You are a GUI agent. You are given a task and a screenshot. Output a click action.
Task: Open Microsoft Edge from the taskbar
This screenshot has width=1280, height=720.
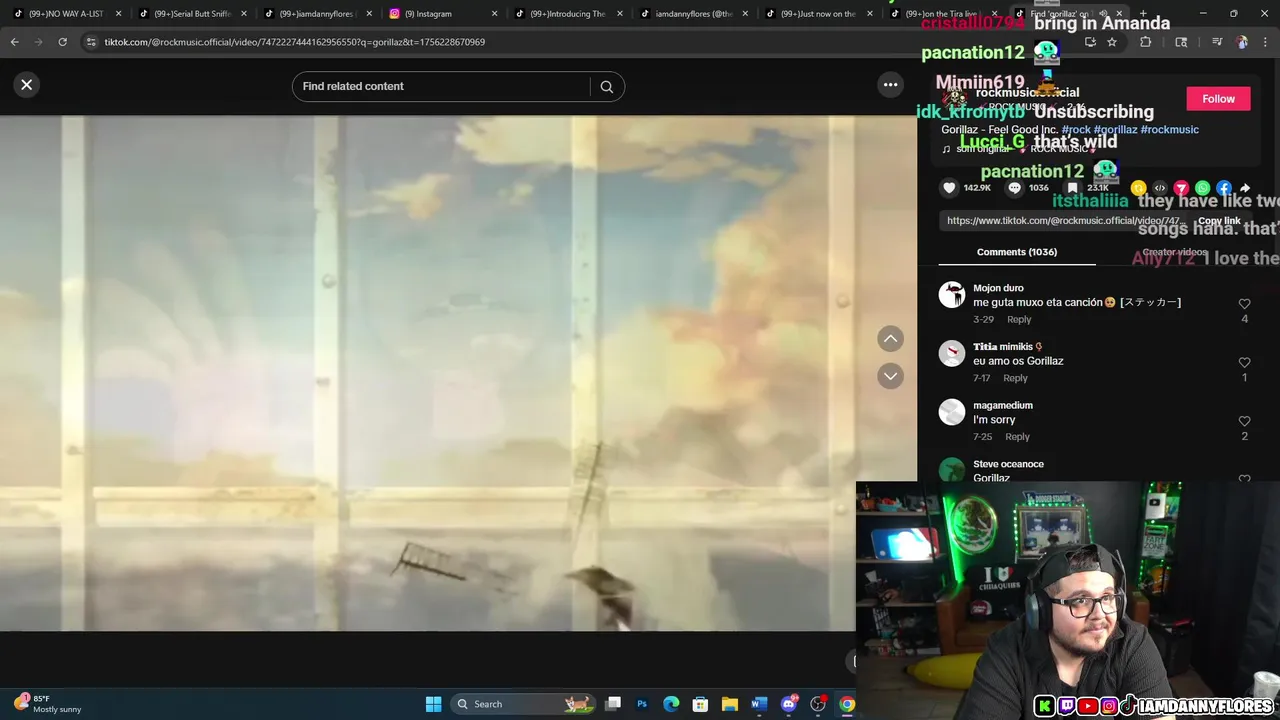tap(671, 704)
